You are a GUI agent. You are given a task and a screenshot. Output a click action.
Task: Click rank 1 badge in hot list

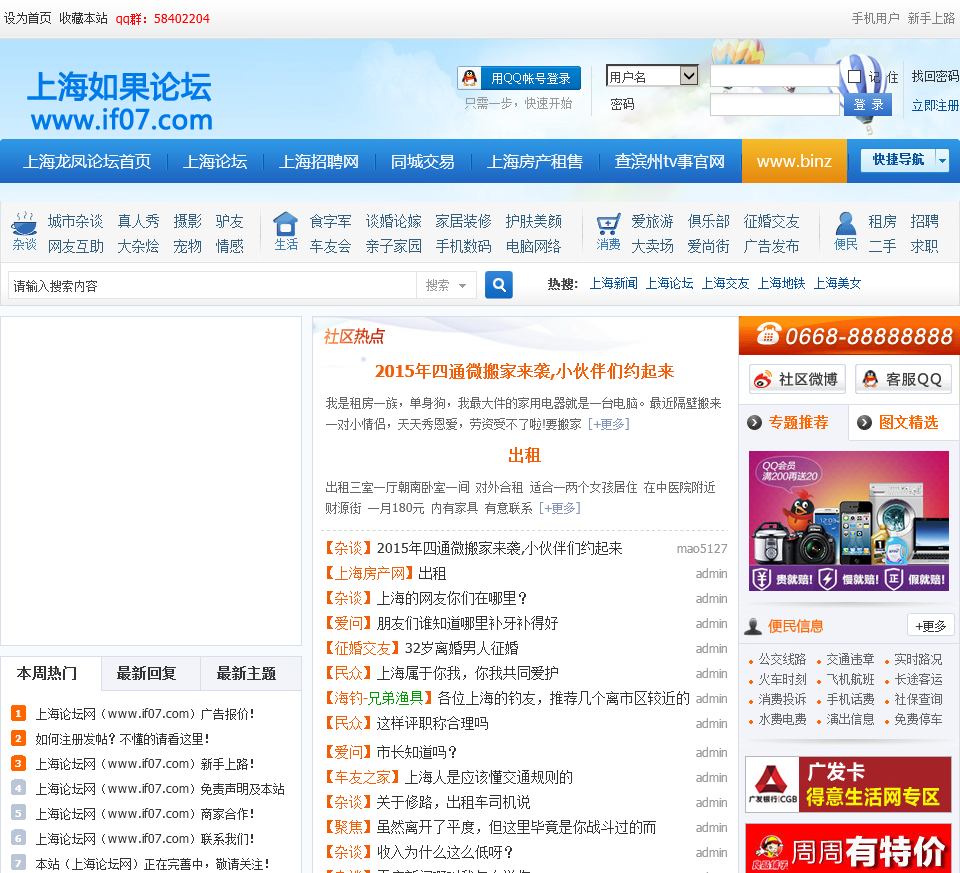click(x=18, y=713)
